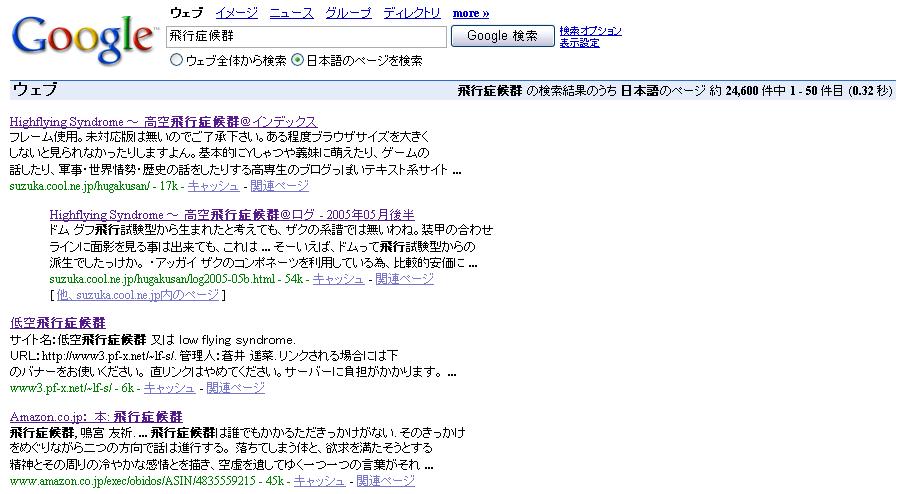Screen dimensions: 897x494
Task: Open the 低空飛行症候群 result title
Action: pos(58,323)
